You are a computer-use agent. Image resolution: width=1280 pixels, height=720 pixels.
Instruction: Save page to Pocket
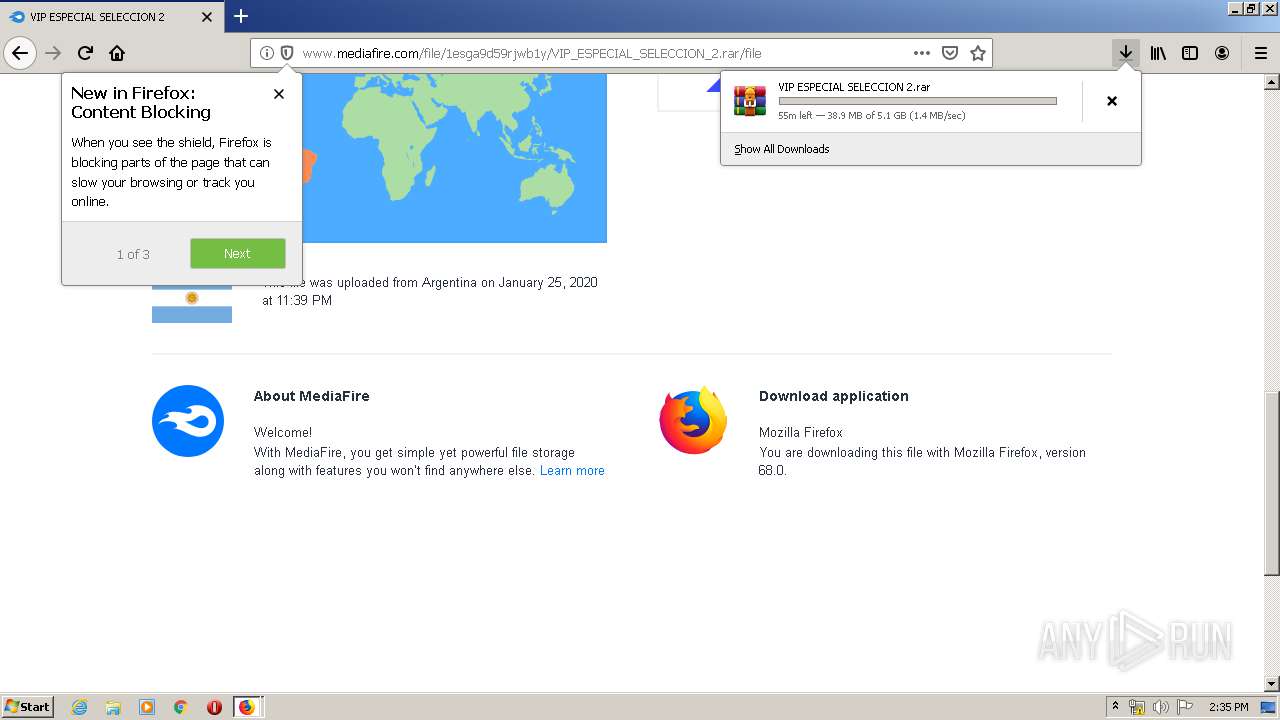coord(950,53)
